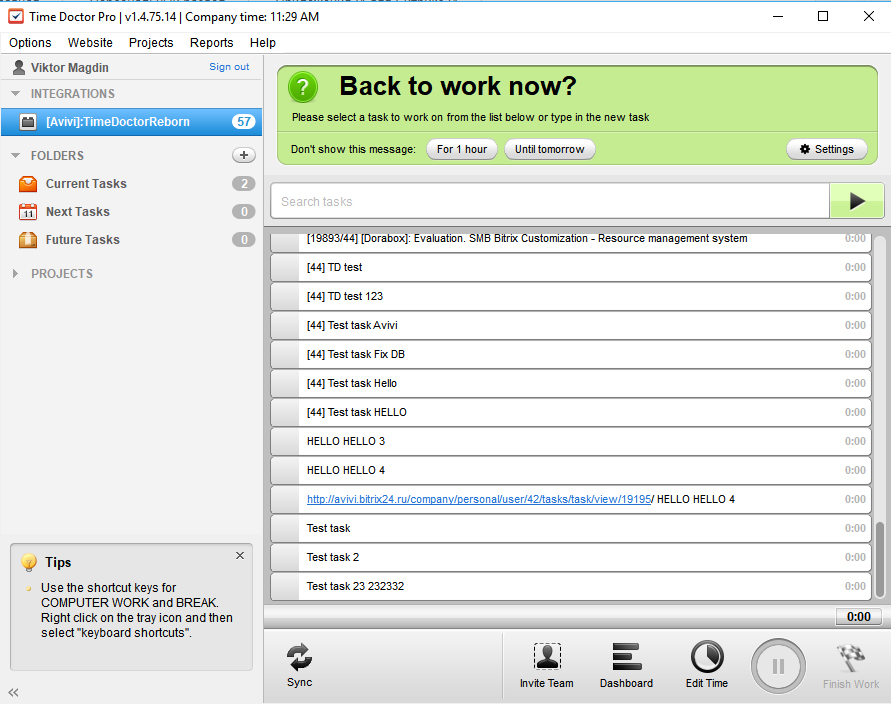Open the Options menu

point(30,43)
